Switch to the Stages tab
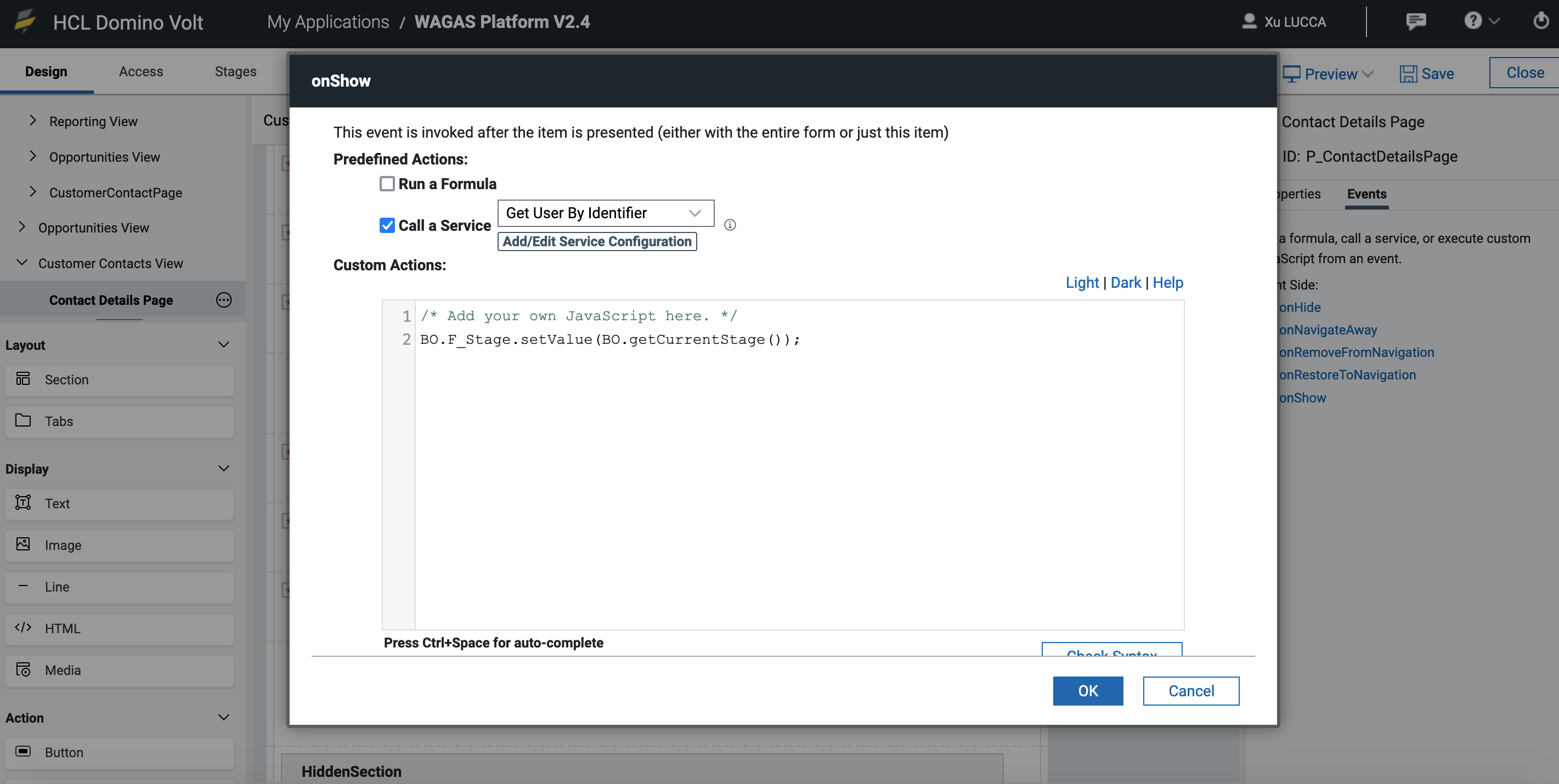 (235, 71)
